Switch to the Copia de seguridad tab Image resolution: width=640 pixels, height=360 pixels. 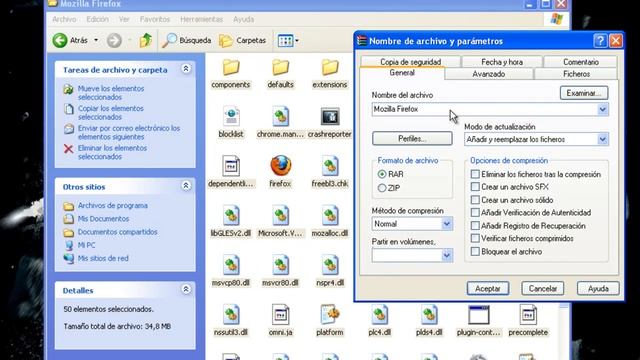click(x=411, y=62)
